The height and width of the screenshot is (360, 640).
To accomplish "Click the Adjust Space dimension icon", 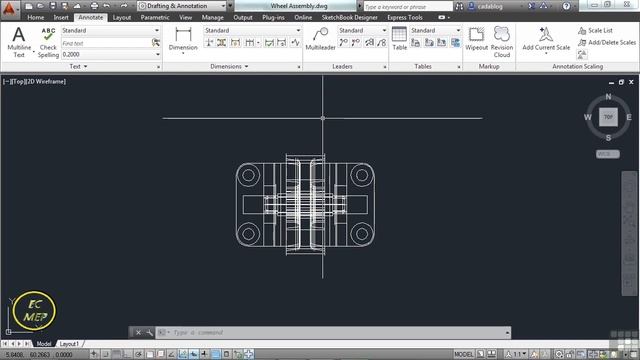I will (222, 42).
